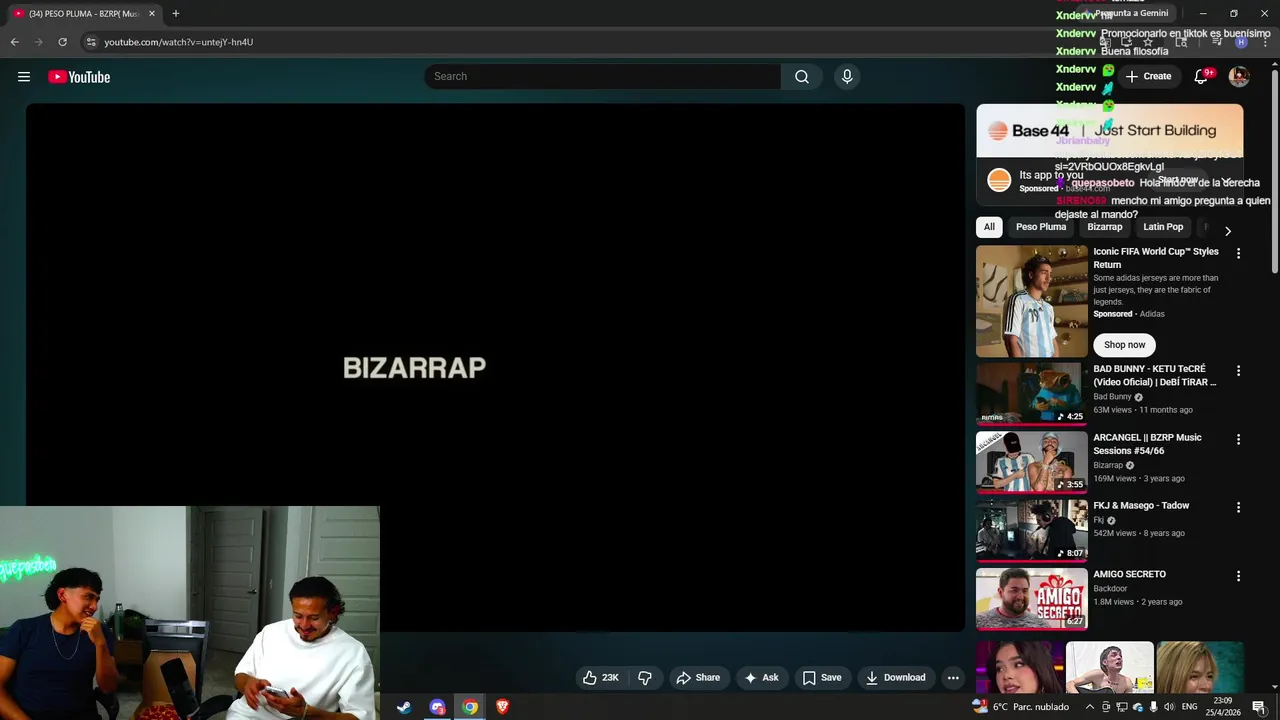Show next category chips with arrow
This screenshot has width=1280, height=720.
1228,231
